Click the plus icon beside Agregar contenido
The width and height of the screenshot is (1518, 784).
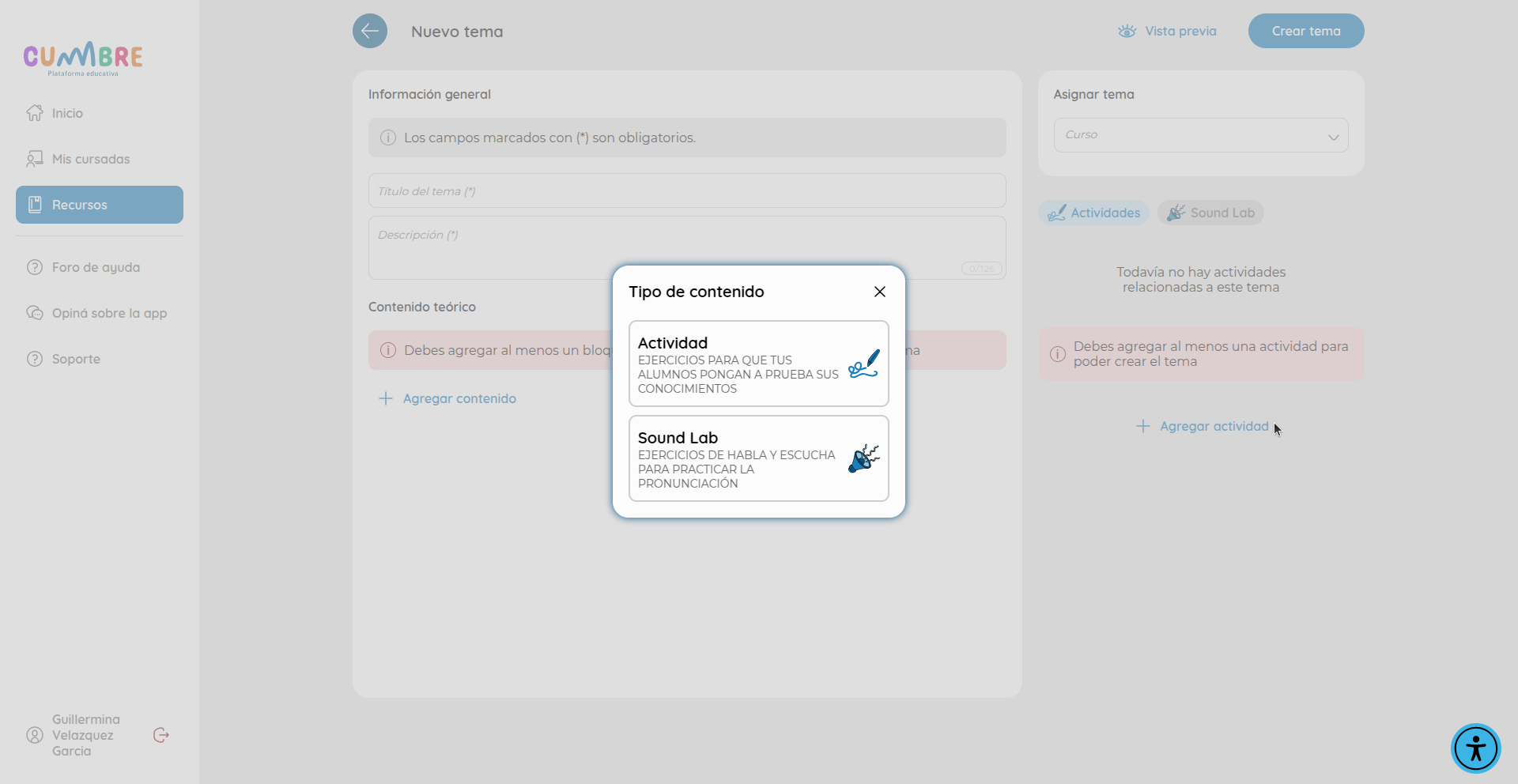(x=386, y=398)
